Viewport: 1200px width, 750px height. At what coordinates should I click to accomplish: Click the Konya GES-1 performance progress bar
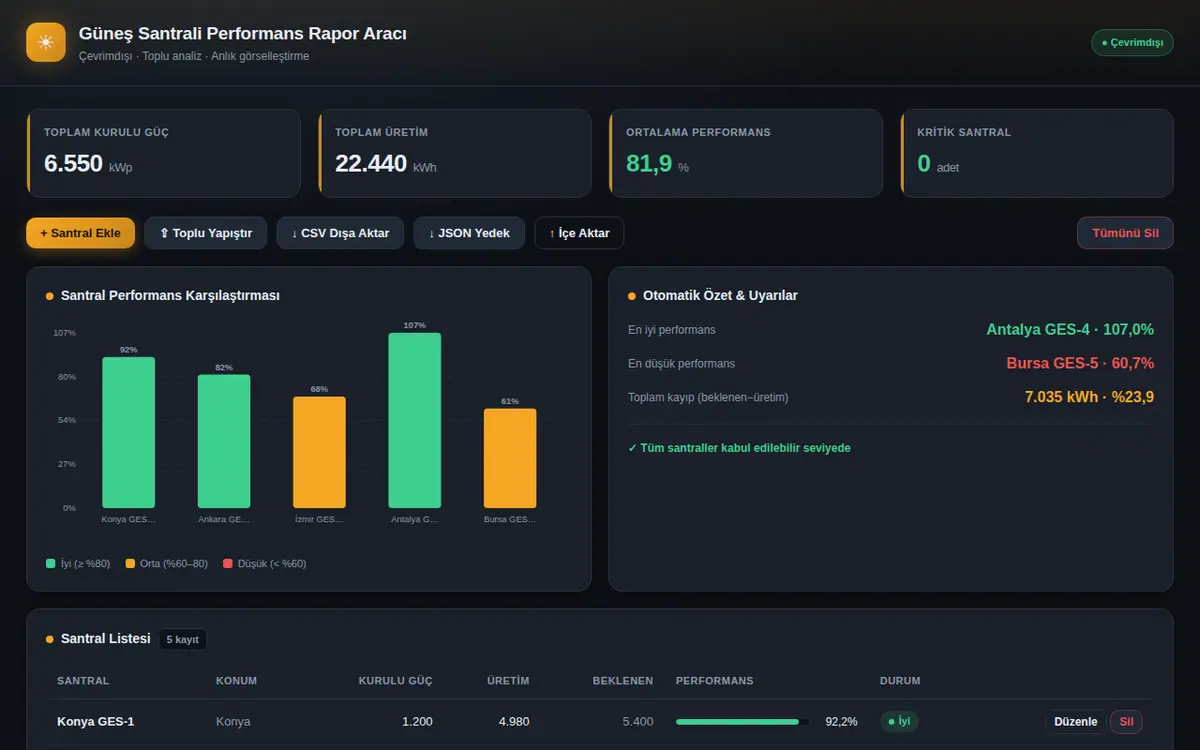point(743,721)
